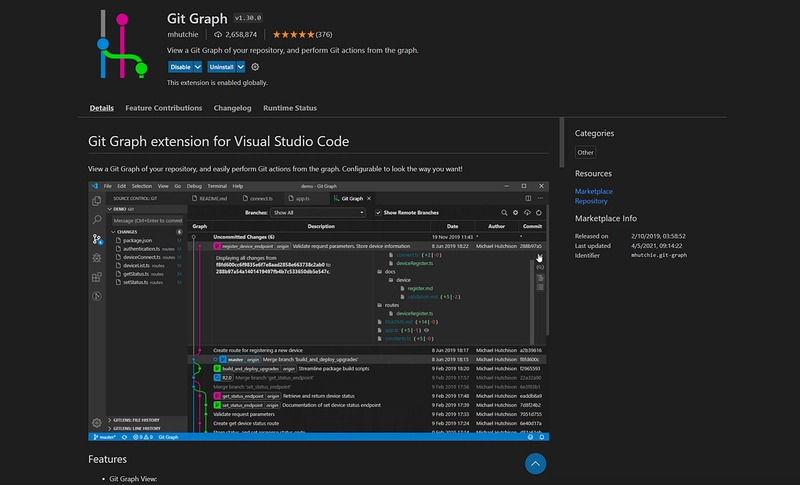Select the connect.ts tab in demo
Image resolution: width=800 pixels, height=485 pixels.
[x=258, y=198]
